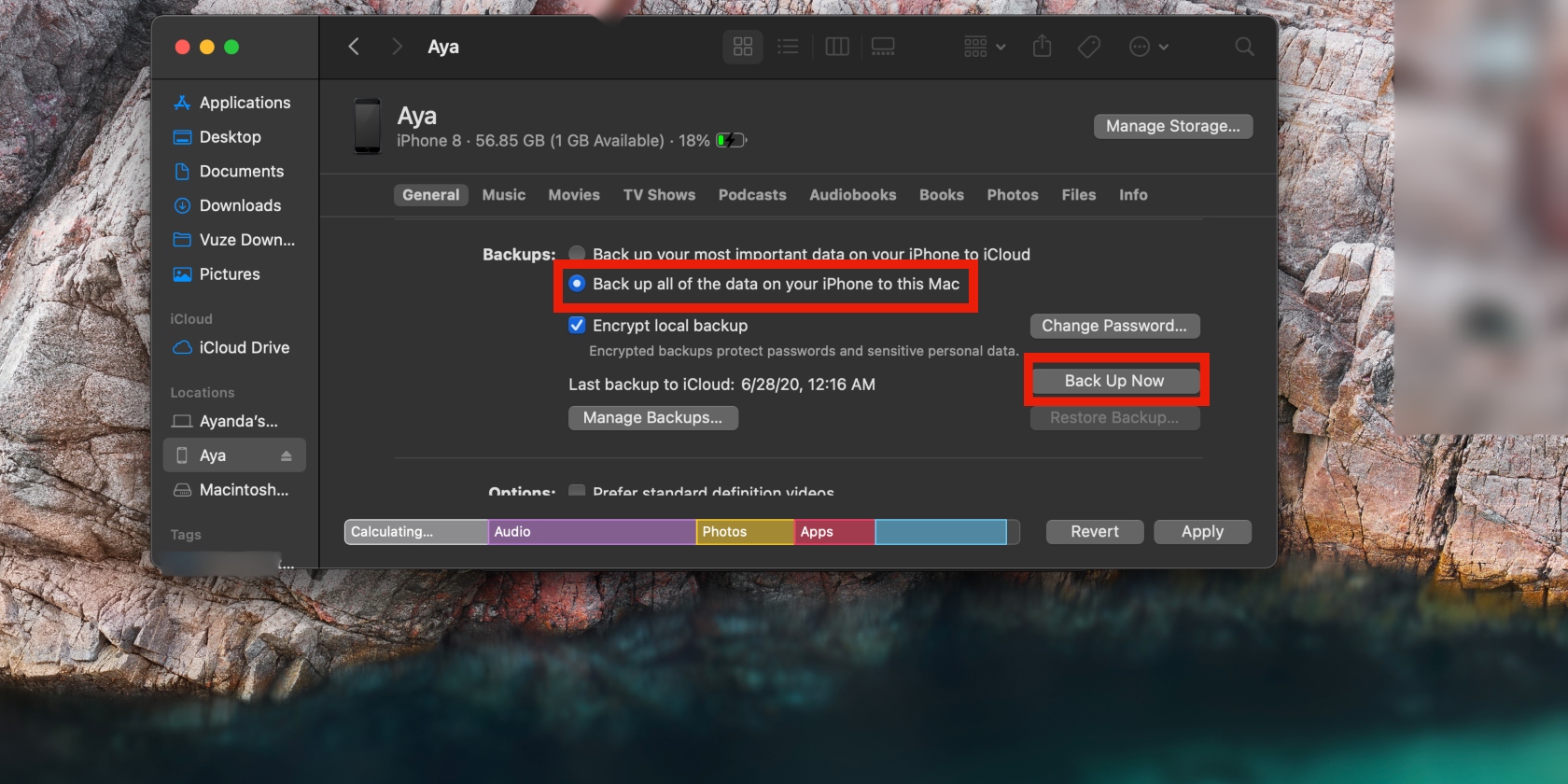Image resolution: width=1568 pixels, height=784 pixels.
Task: Switch to the General tab
Action: (x=431, y=195)
